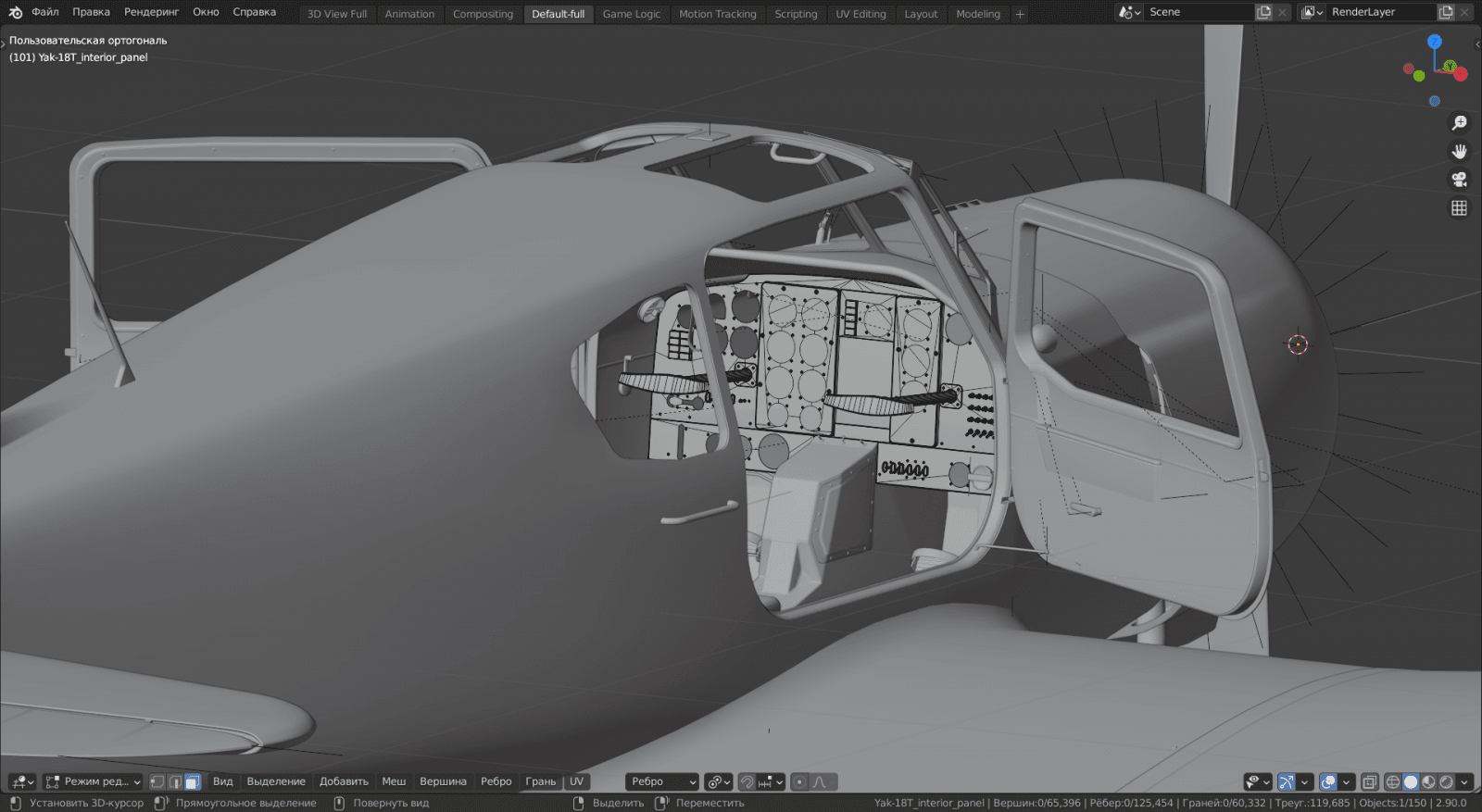1482x812 pixels.
Task: Switch to the Modeling workspace tab
Action: click(978, 14)
